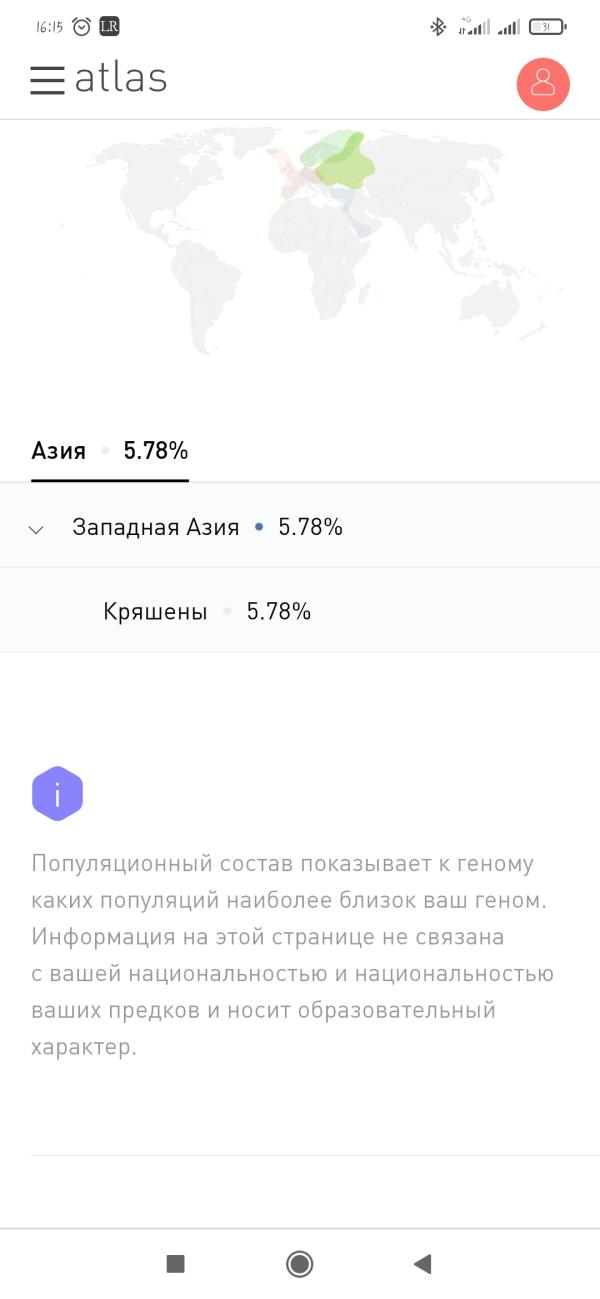
Task: Select the Азия 5.78% tab
Action: pos(110,451)
